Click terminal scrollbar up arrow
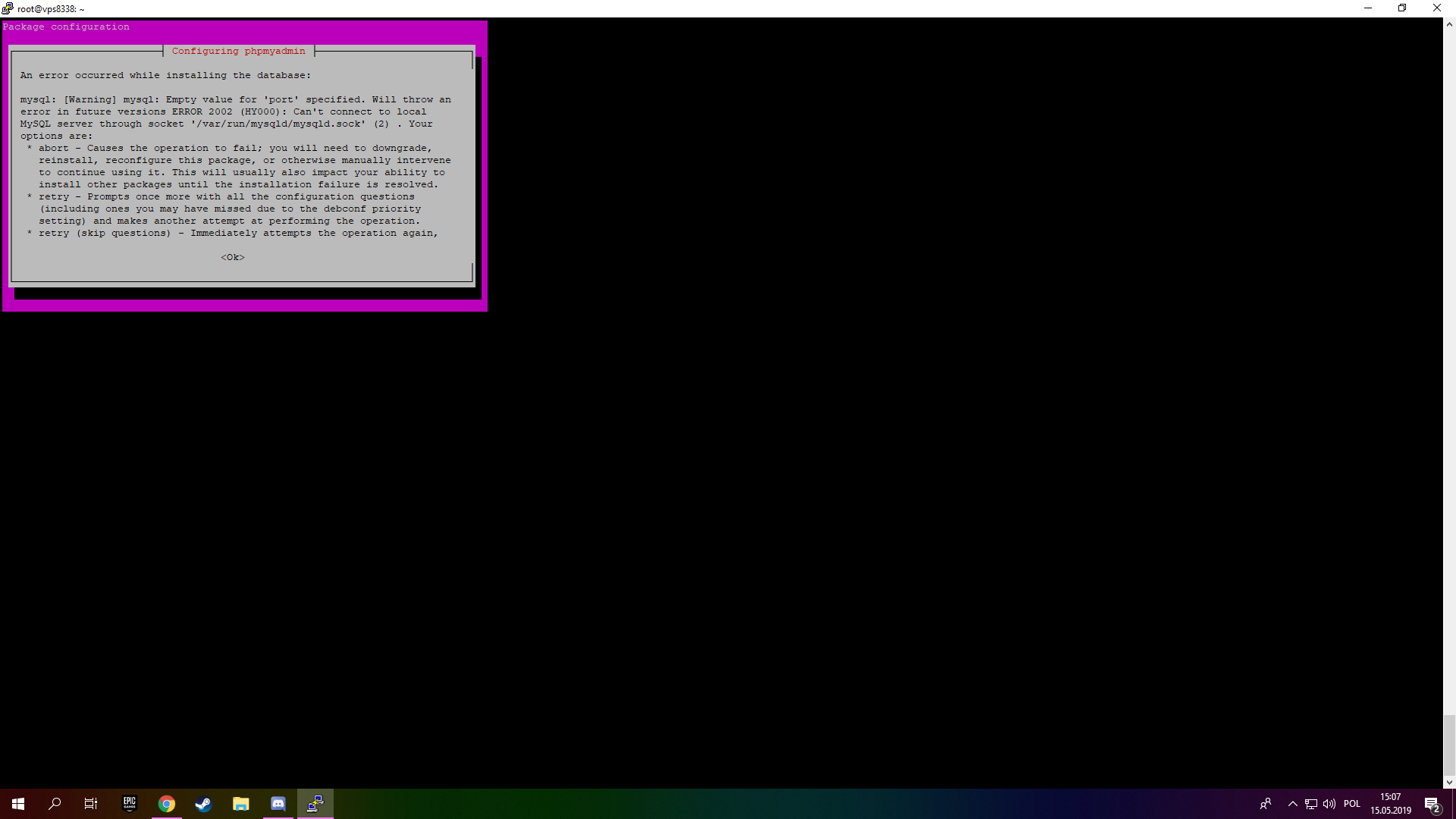The width and height of the screenshot is (1456, 819). [x=1449, y=24]
